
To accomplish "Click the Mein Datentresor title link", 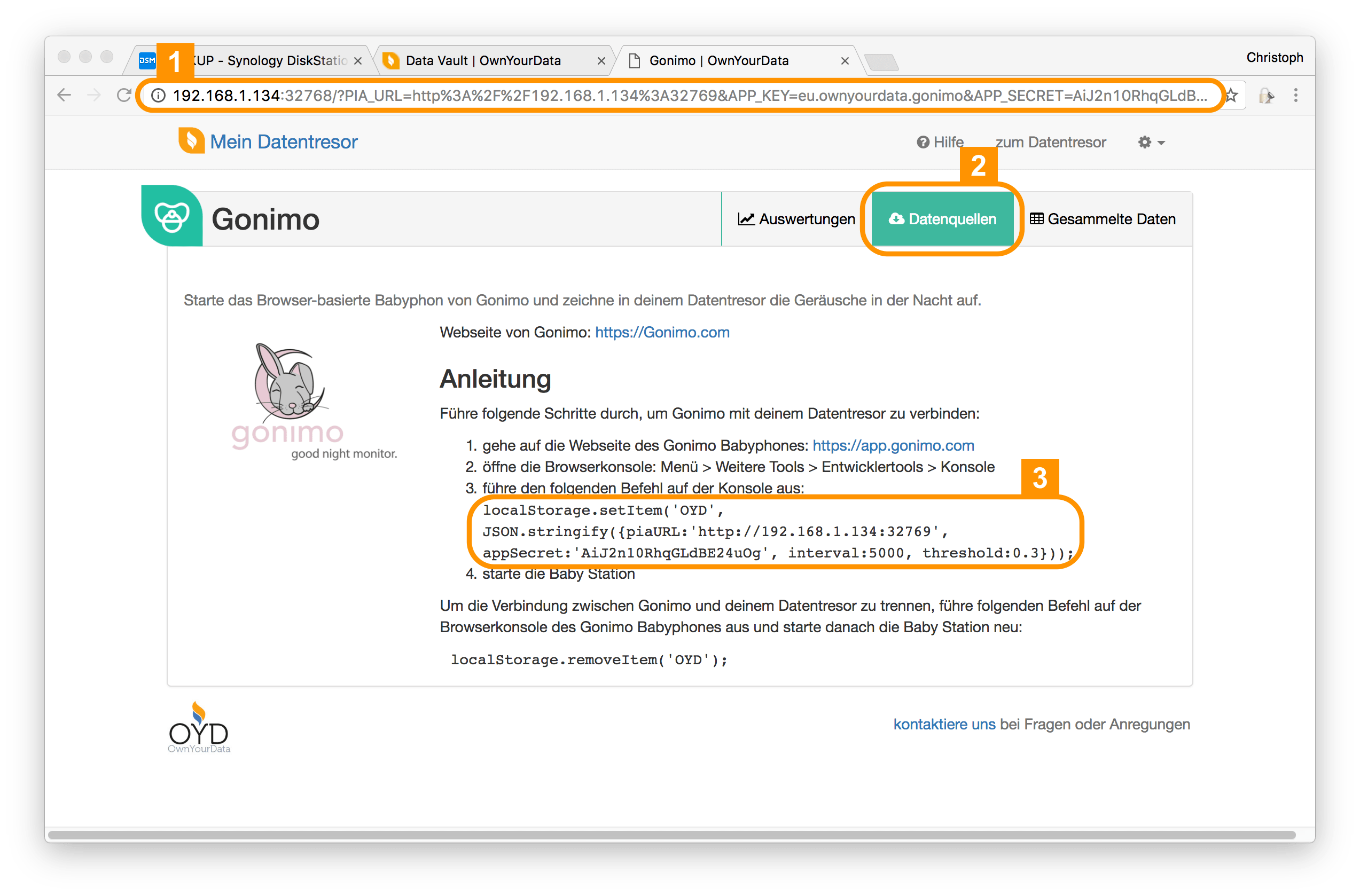I will [x=284, y=142].
